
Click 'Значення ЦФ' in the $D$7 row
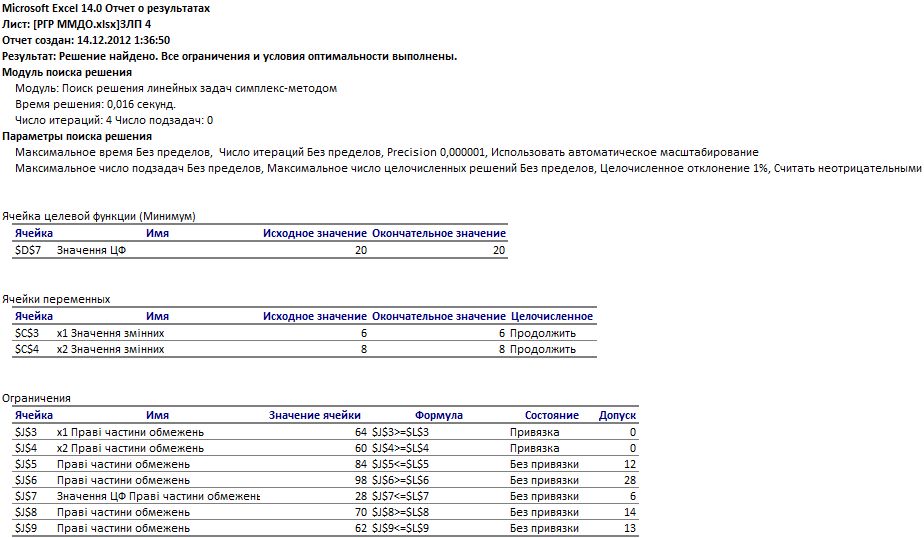click(91, 250)
